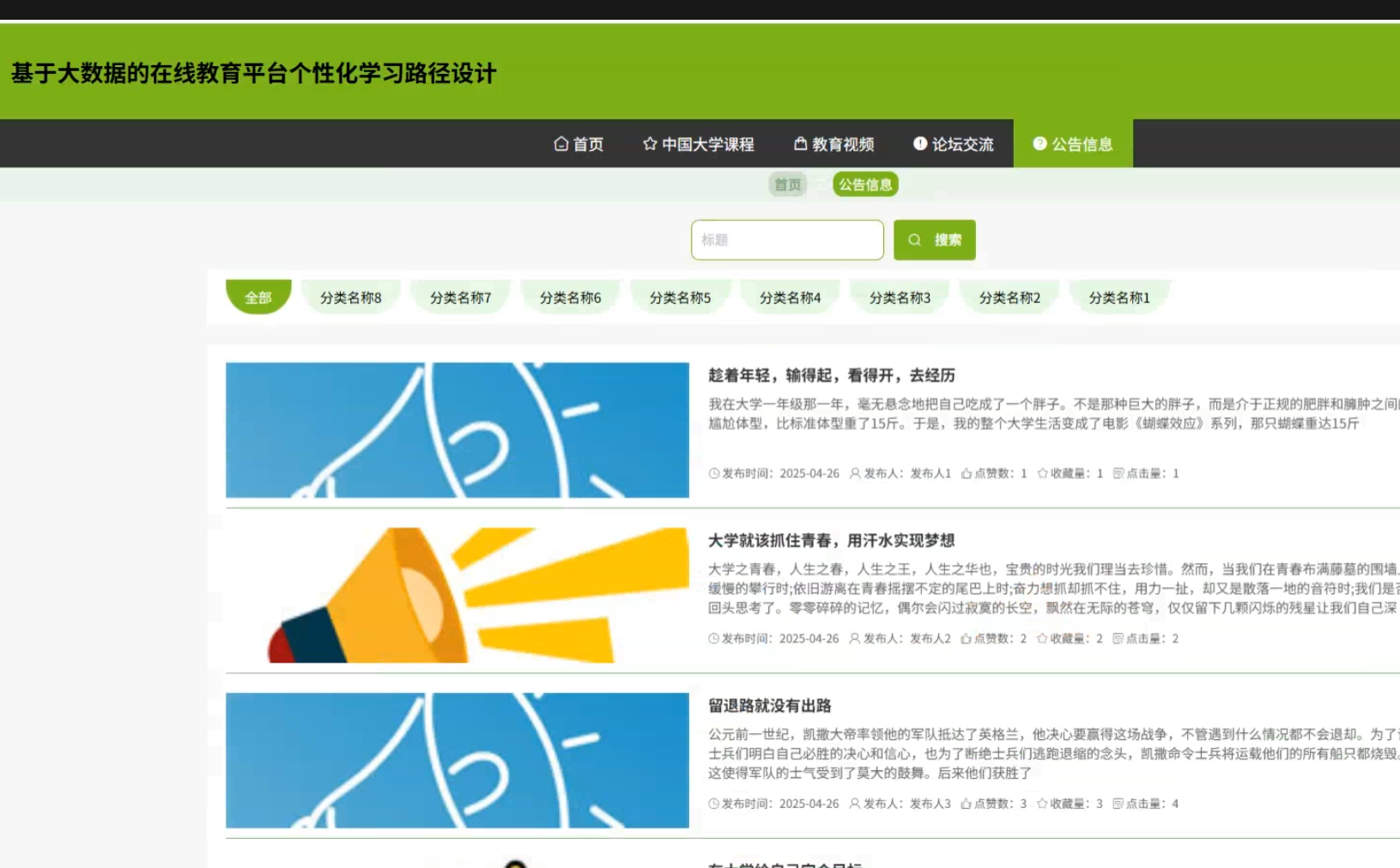Click the star icon before 收藏量: 3
Image resolution: width=1400 pixels, height=868 pixels.
(1042, 804)
